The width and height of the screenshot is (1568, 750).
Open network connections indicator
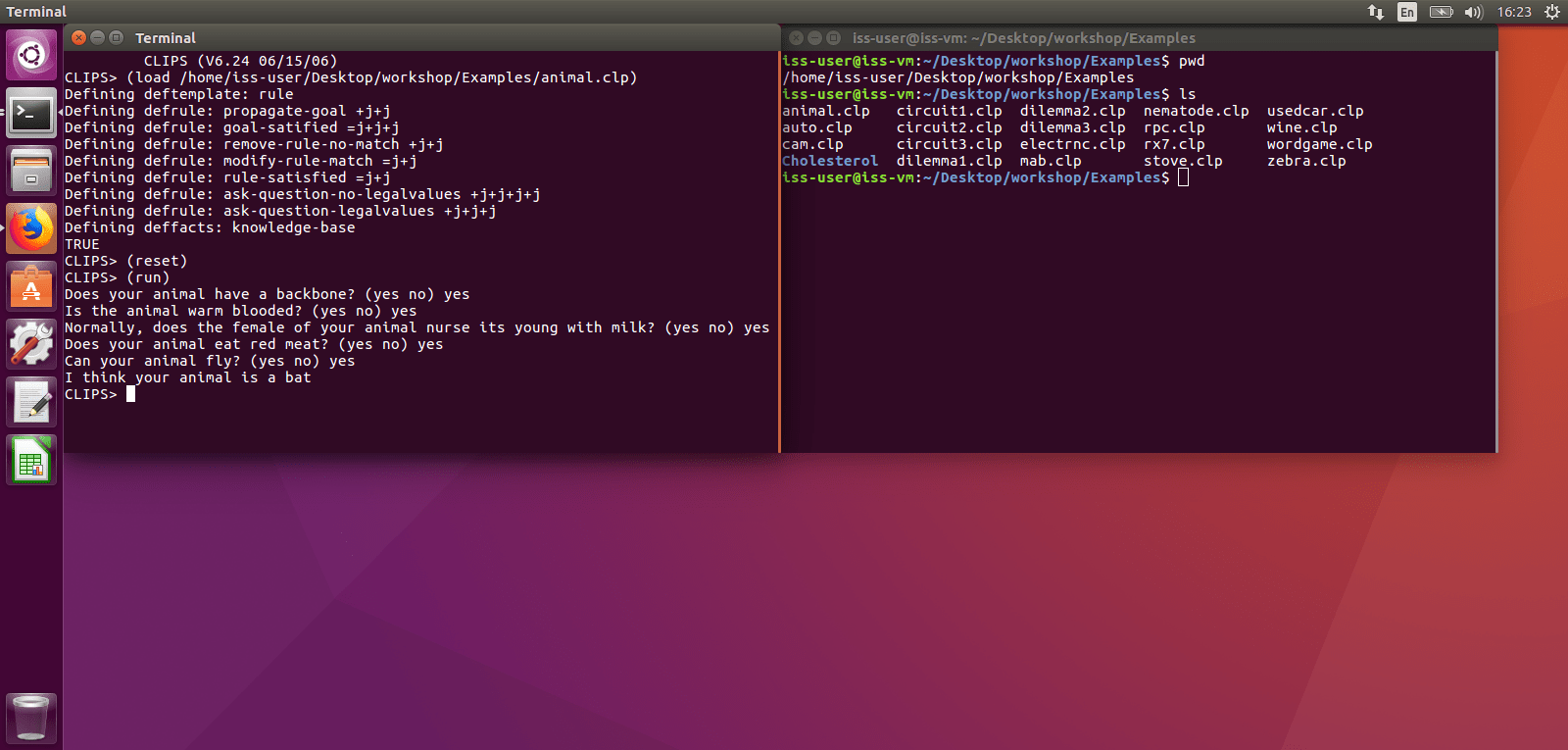(1376, 12)
